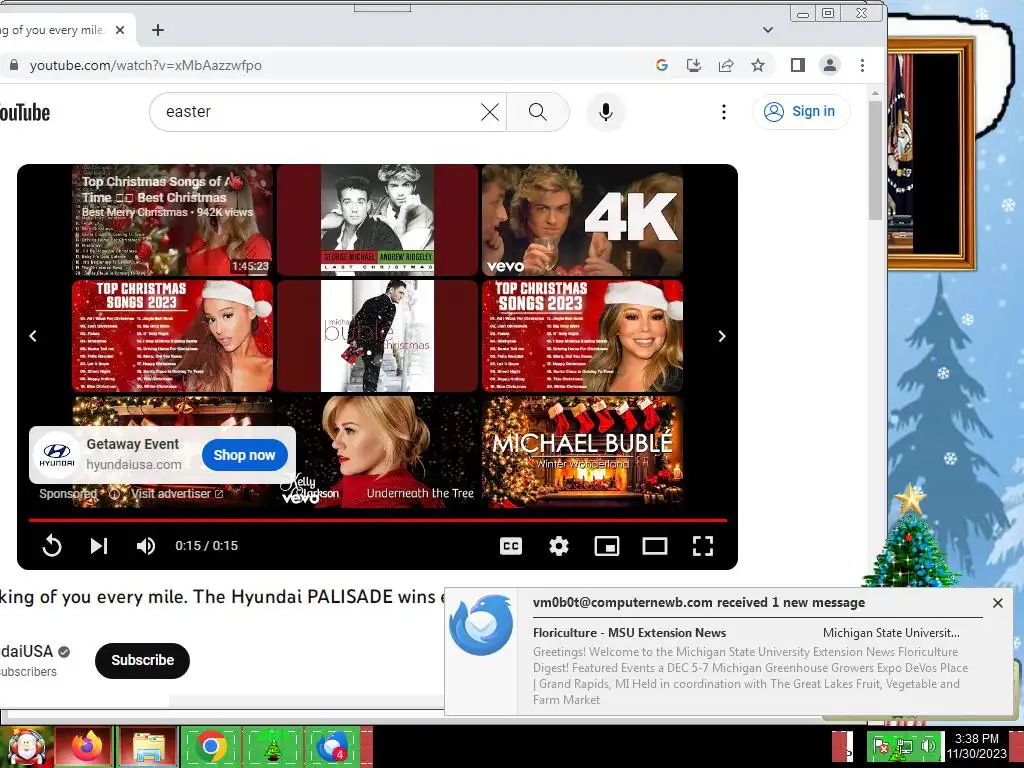Image resolution: width=1024 pixels, height=768 pixels.
Task: Switch to miniplayer mode
Action: click(607, 546)
